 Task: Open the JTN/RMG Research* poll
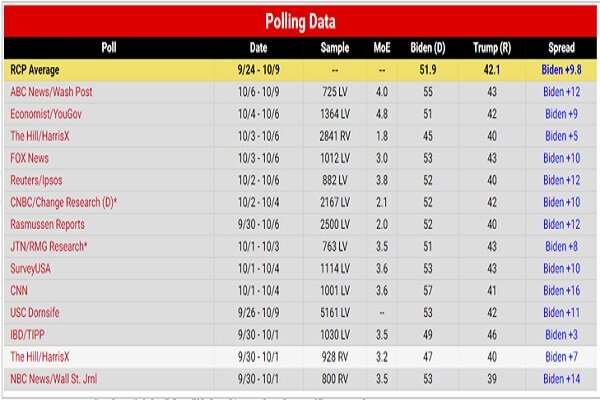49,247
